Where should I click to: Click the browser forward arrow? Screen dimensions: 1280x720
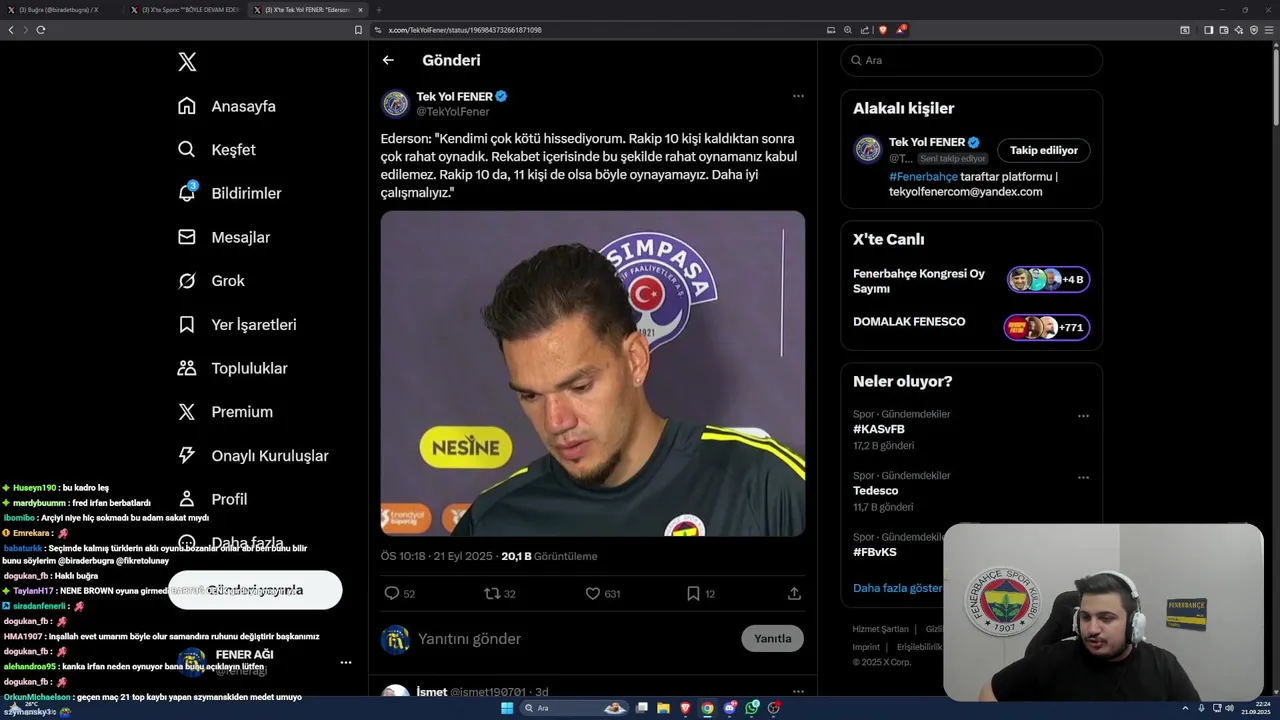(x=26, y=30)
